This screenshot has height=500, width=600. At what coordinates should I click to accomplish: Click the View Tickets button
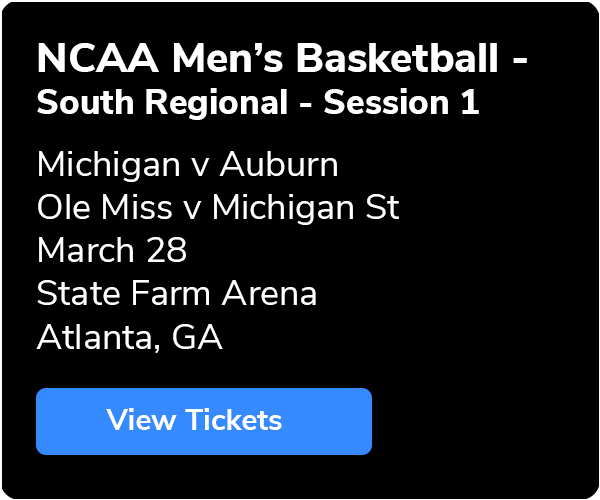pyautogui.click(x=204, y=421)
